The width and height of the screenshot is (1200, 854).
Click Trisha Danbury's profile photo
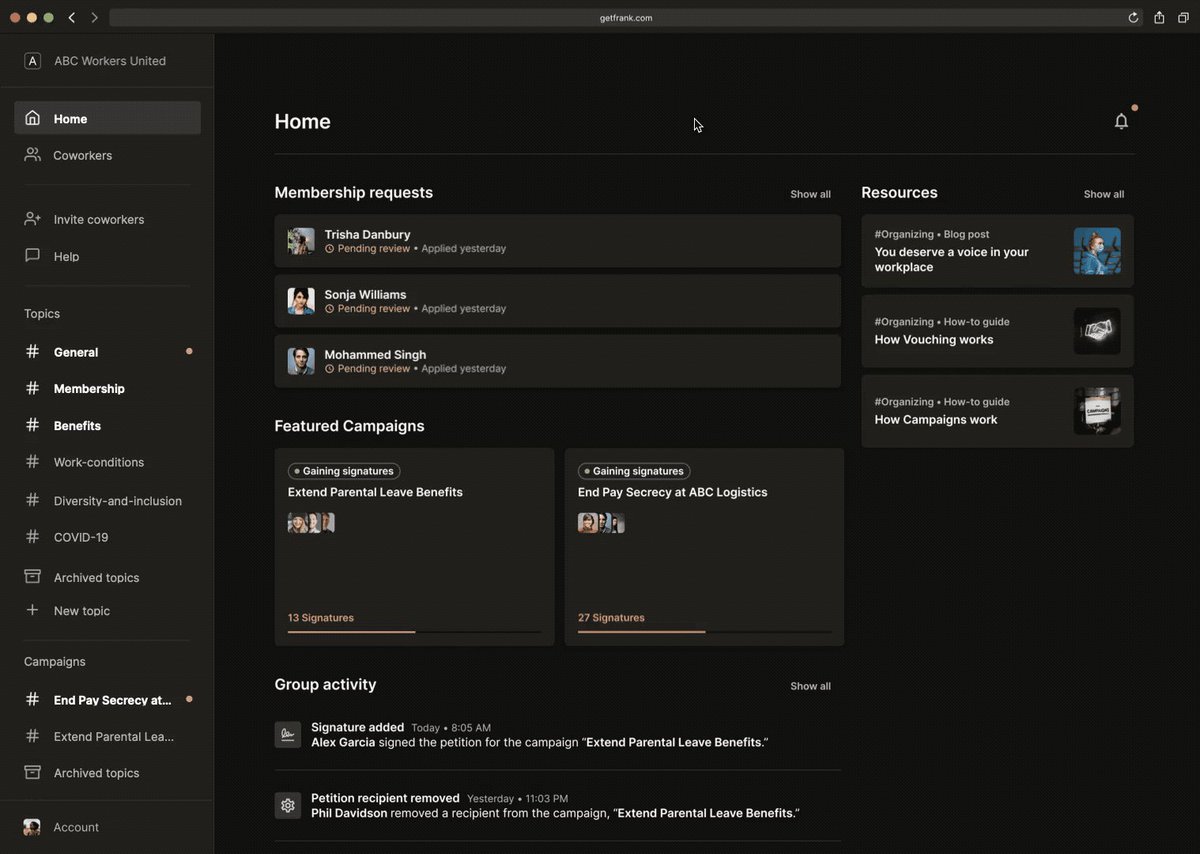(301, 241)
